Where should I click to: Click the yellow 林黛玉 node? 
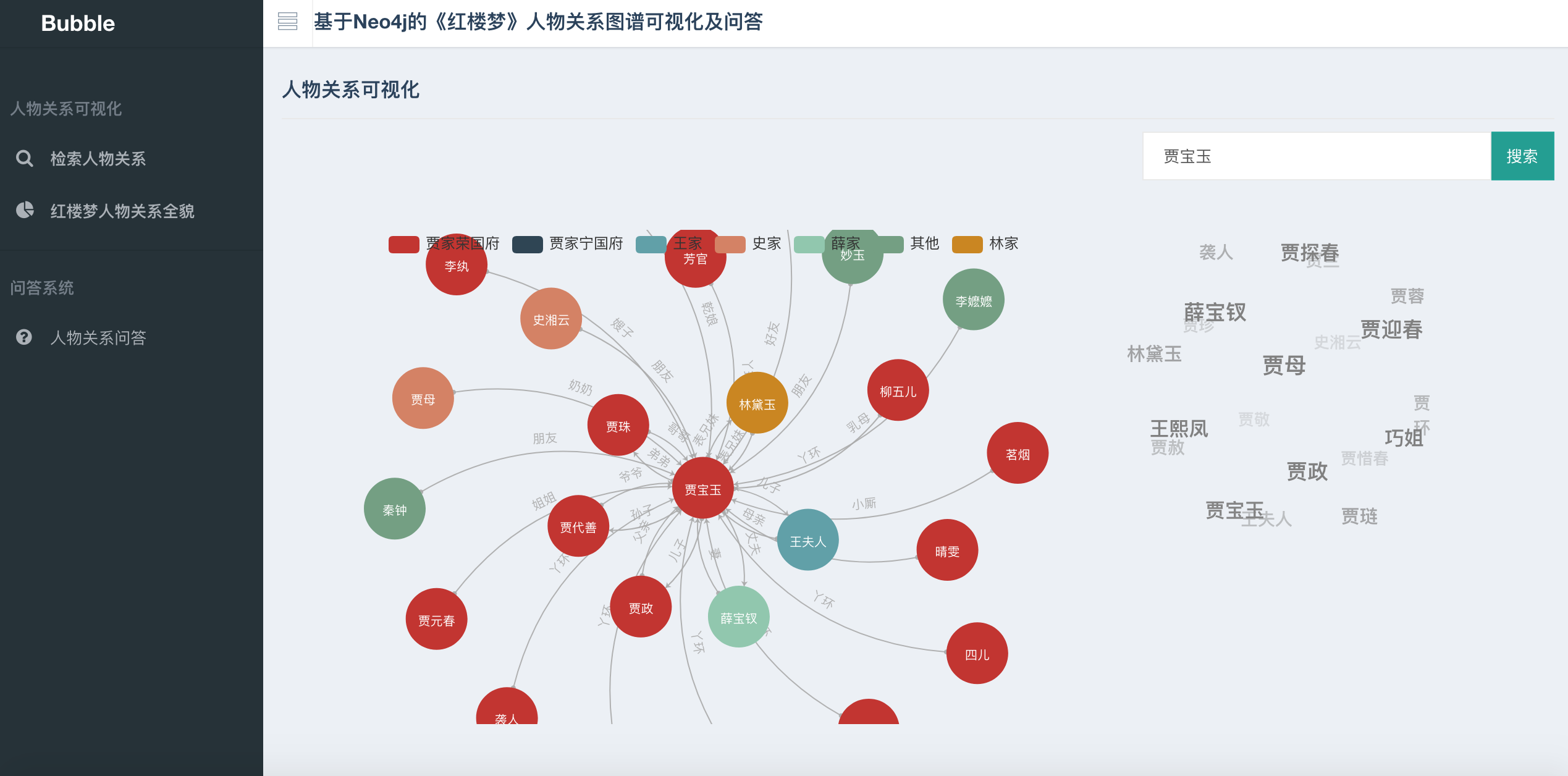pyautogui.click(x=757, y=403)
